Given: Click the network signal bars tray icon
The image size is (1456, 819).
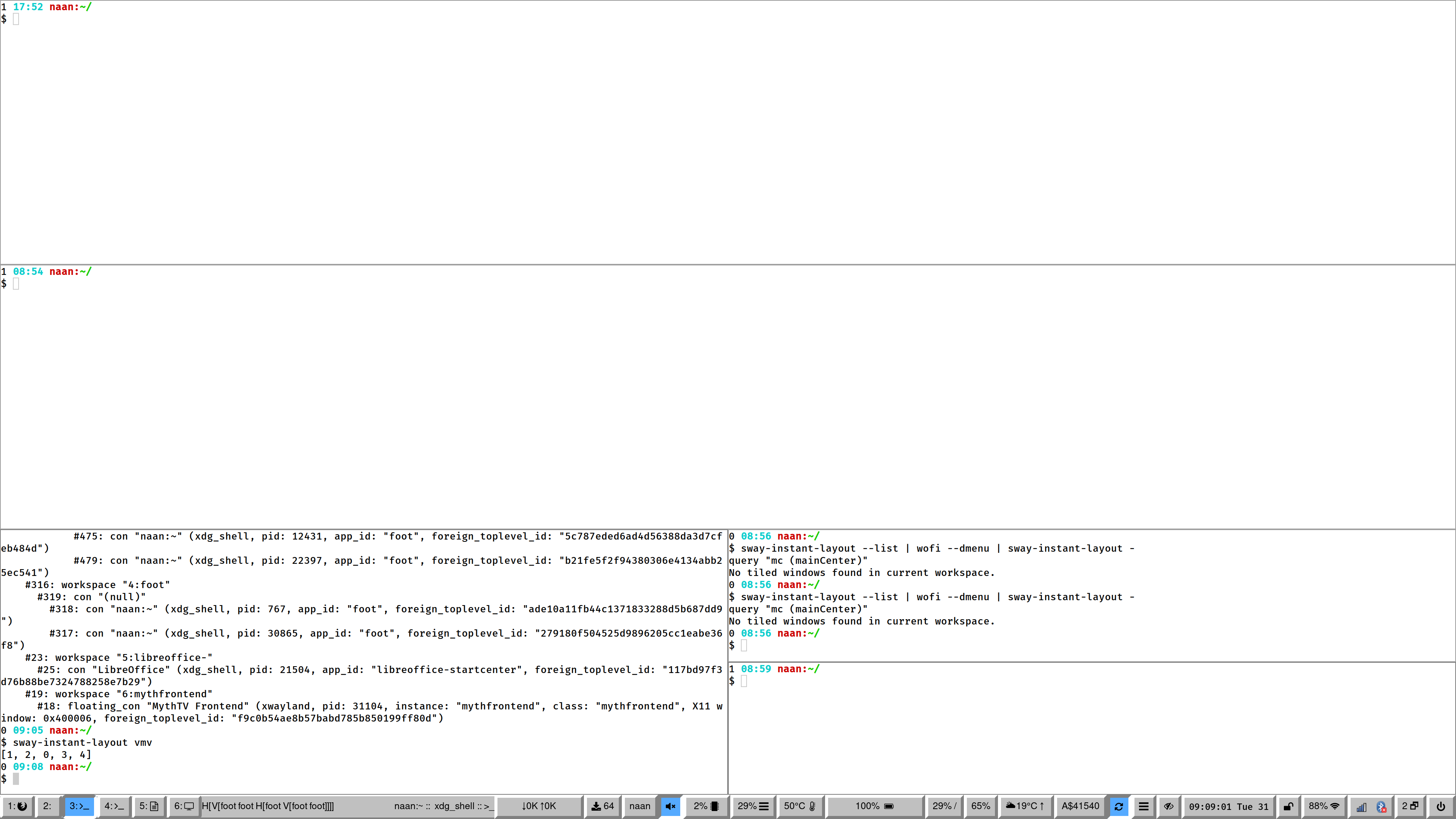Looking at the screenshot, I should (1362, 806).
